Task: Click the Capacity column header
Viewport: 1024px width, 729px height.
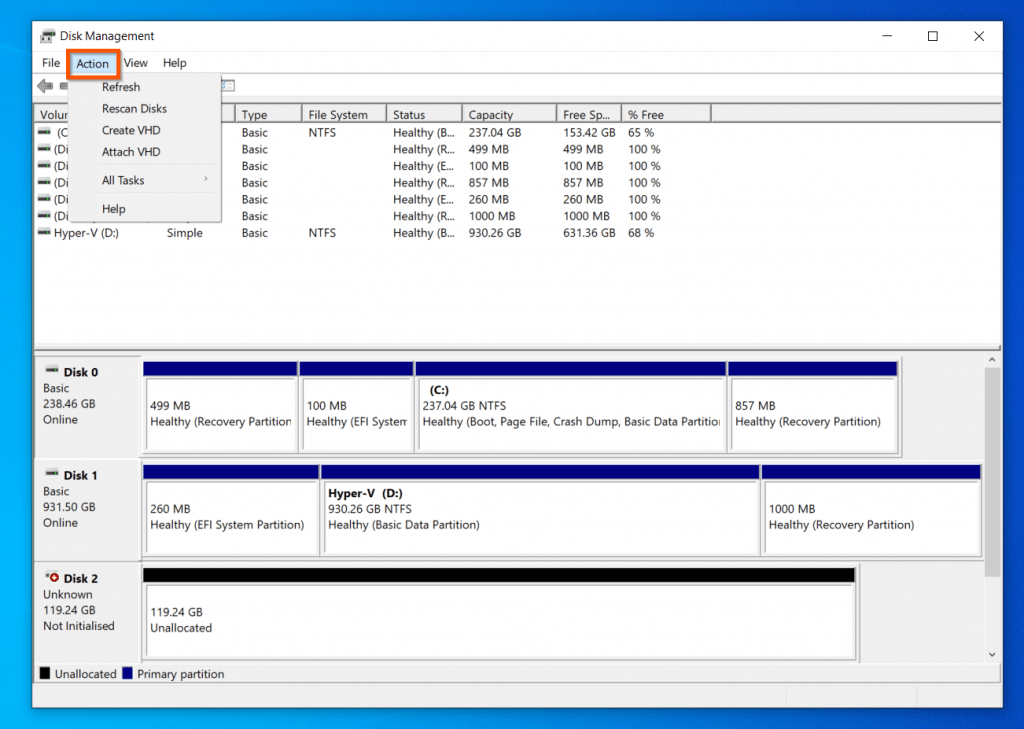Action: (x=508, y=112)
